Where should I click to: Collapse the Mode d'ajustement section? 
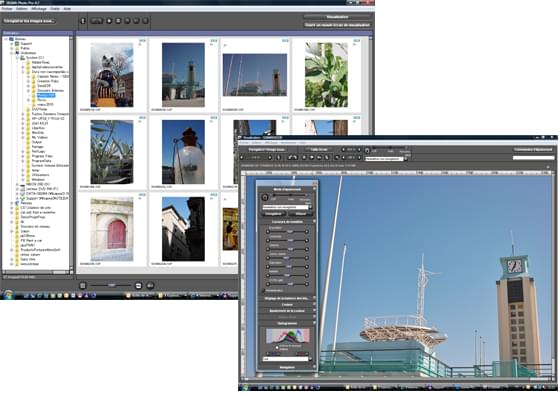[314, 189]
